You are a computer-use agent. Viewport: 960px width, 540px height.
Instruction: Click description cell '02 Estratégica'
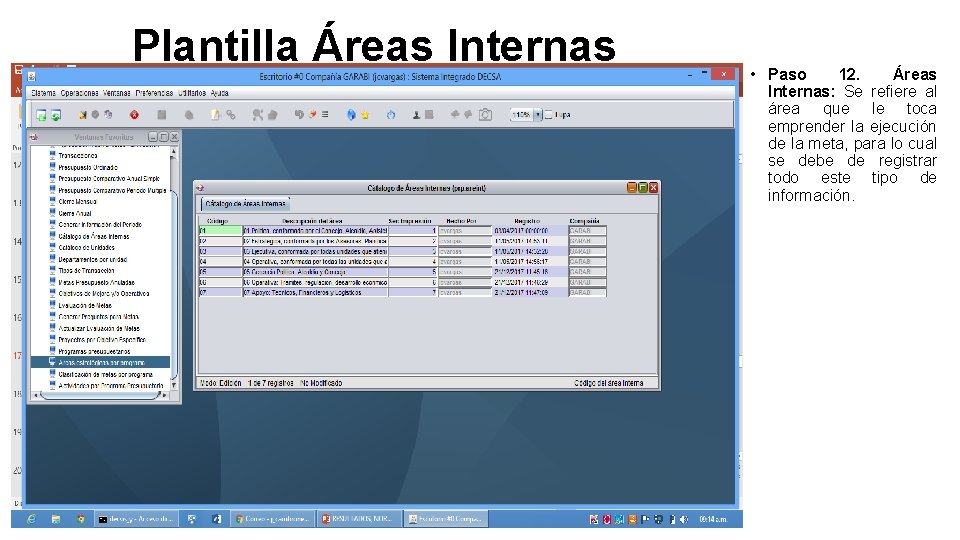(315, 241)
